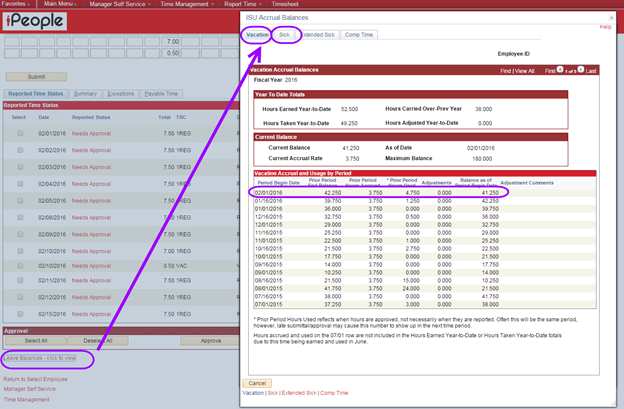Click the Find link in Vacation header

tap(505, 71)
